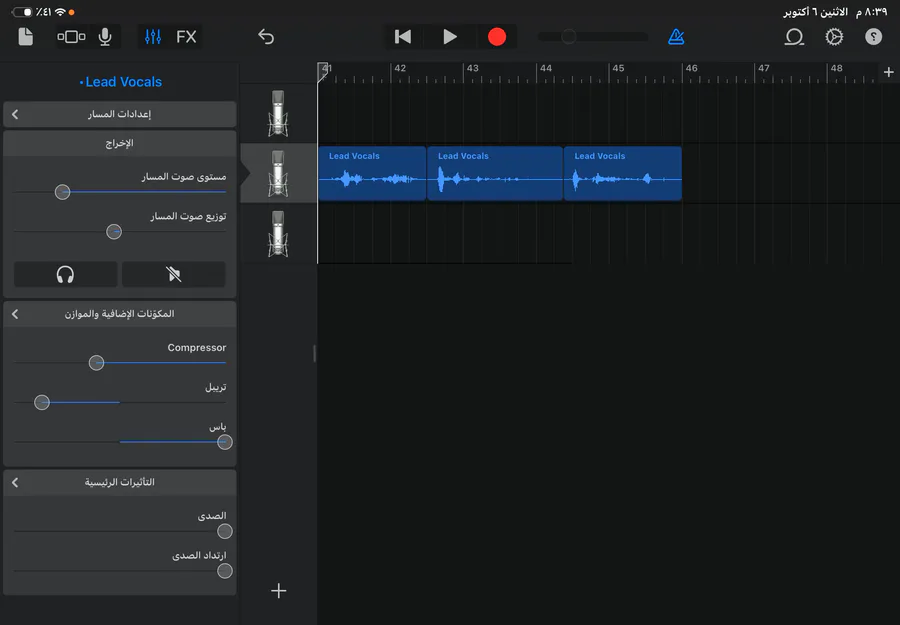The height and width of the screenshot is (625, 900).
Task: Show the help question mark tips
Action: coord(873,37)
